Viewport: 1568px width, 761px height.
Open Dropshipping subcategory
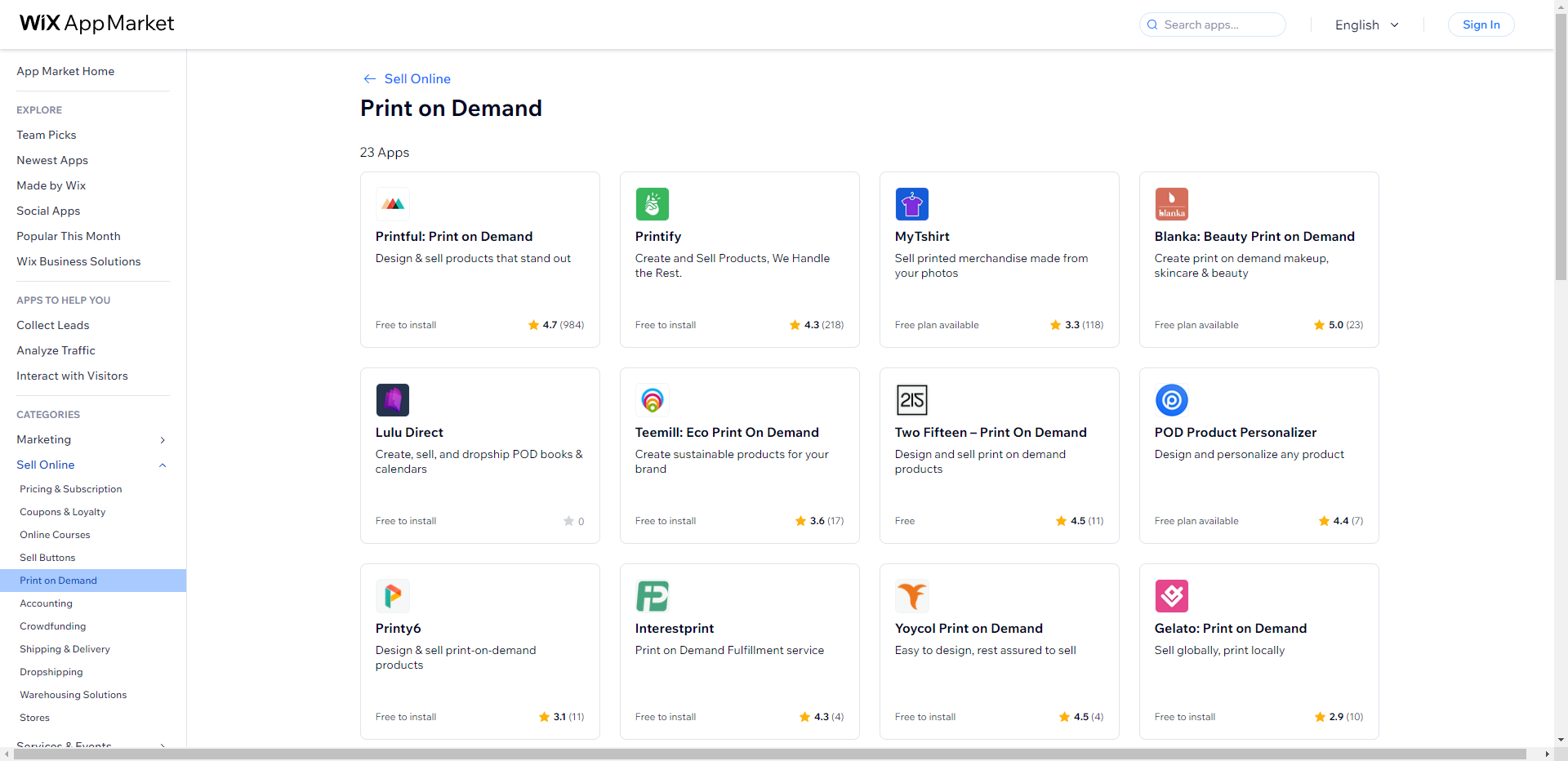pyautogui.click(x=51, y=672)
